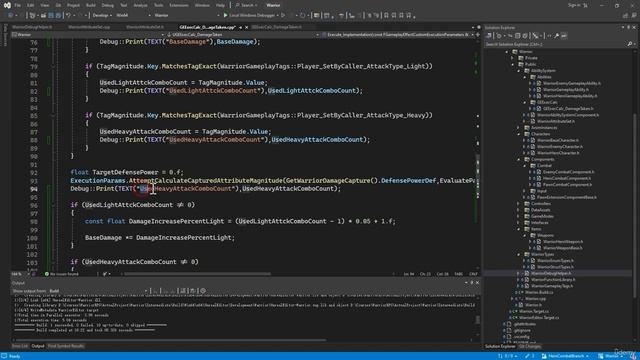Click the Undo toolbar icon
640x360 pixels.
[68, 15]
